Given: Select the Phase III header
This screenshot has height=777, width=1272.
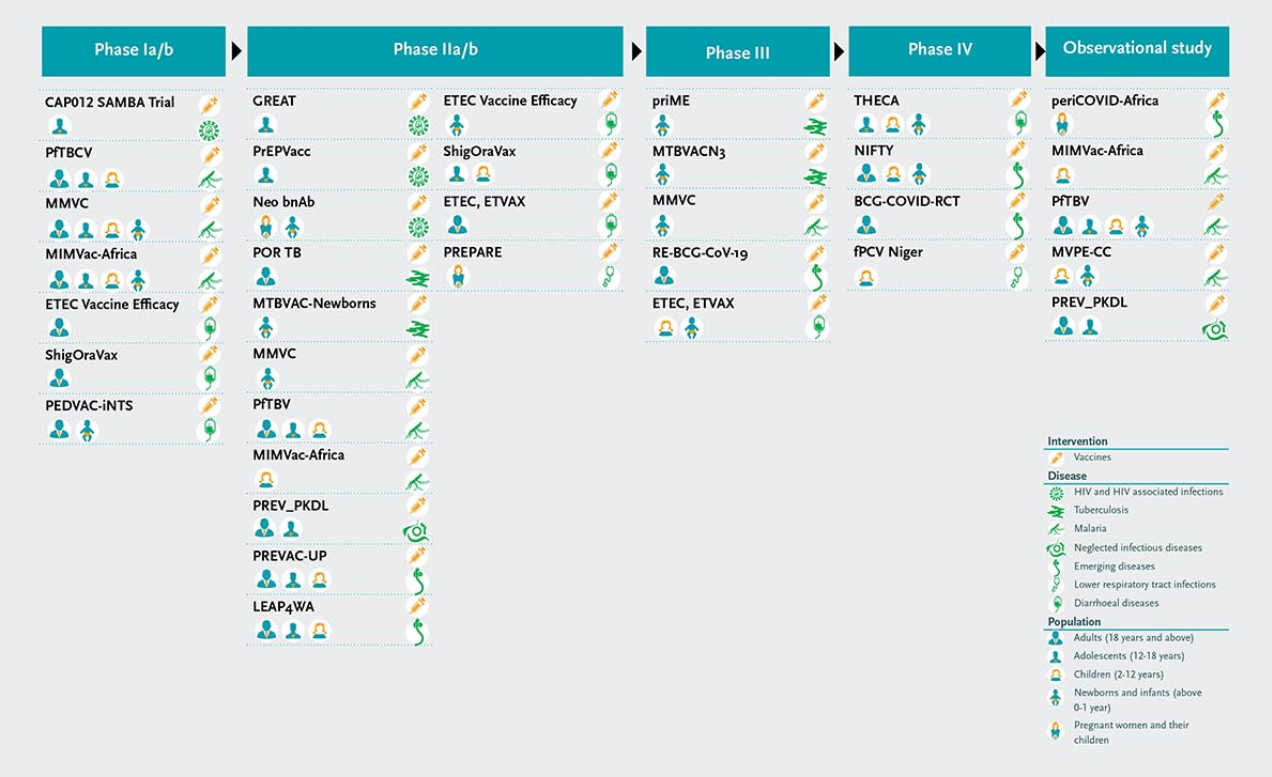Looking at the screenshot, I should [738, 51].
